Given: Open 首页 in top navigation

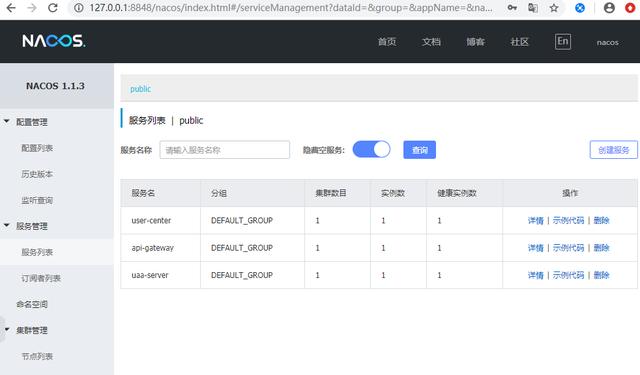Looking at the screenshot, I should coord(387,42).
